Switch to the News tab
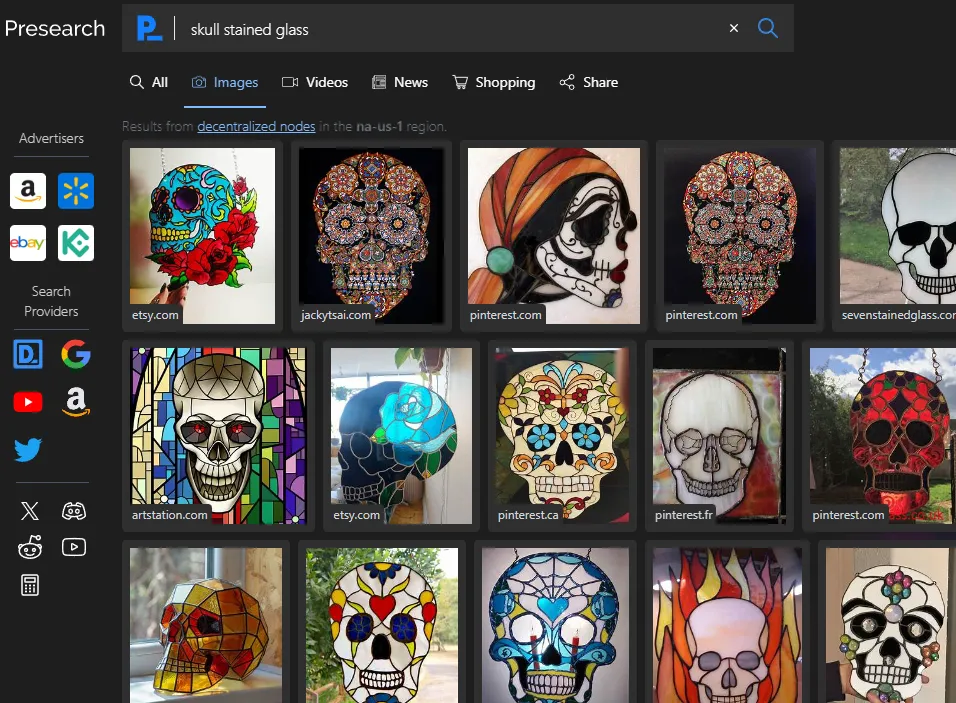This screenshot has height=703, width=956. click(x=399, y=82)
